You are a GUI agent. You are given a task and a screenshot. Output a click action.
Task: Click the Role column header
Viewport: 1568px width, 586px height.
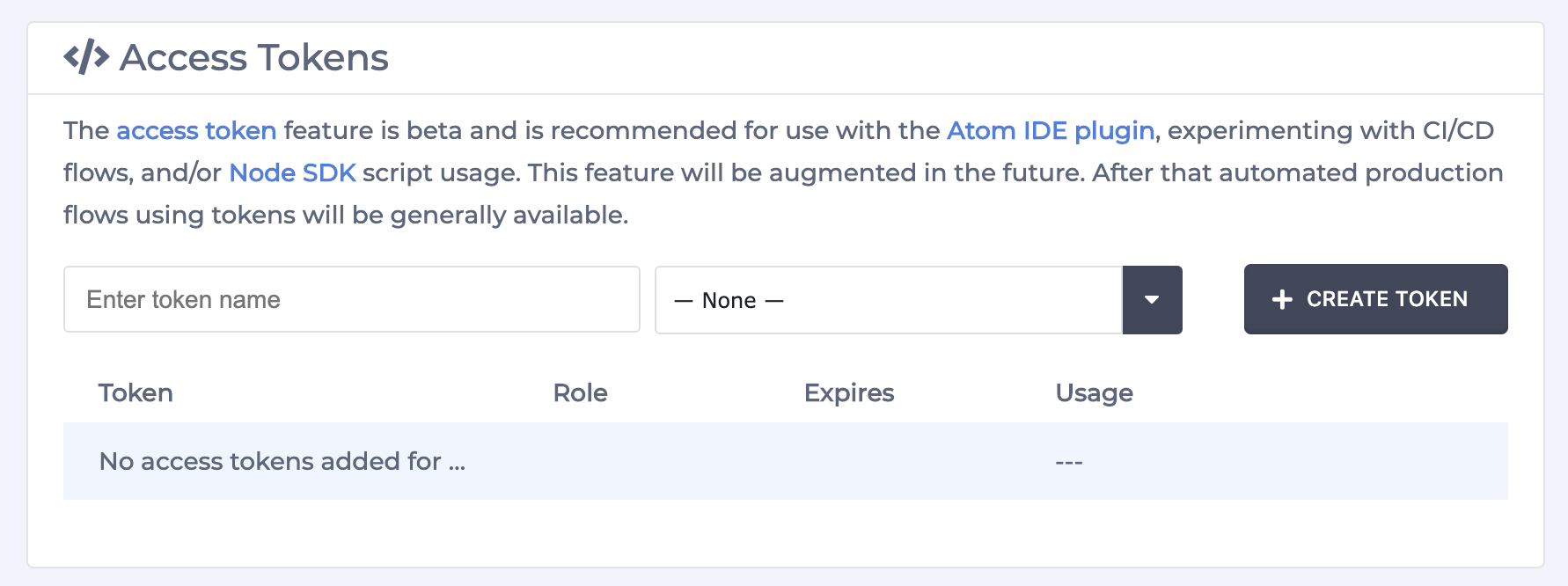point(580,392)
